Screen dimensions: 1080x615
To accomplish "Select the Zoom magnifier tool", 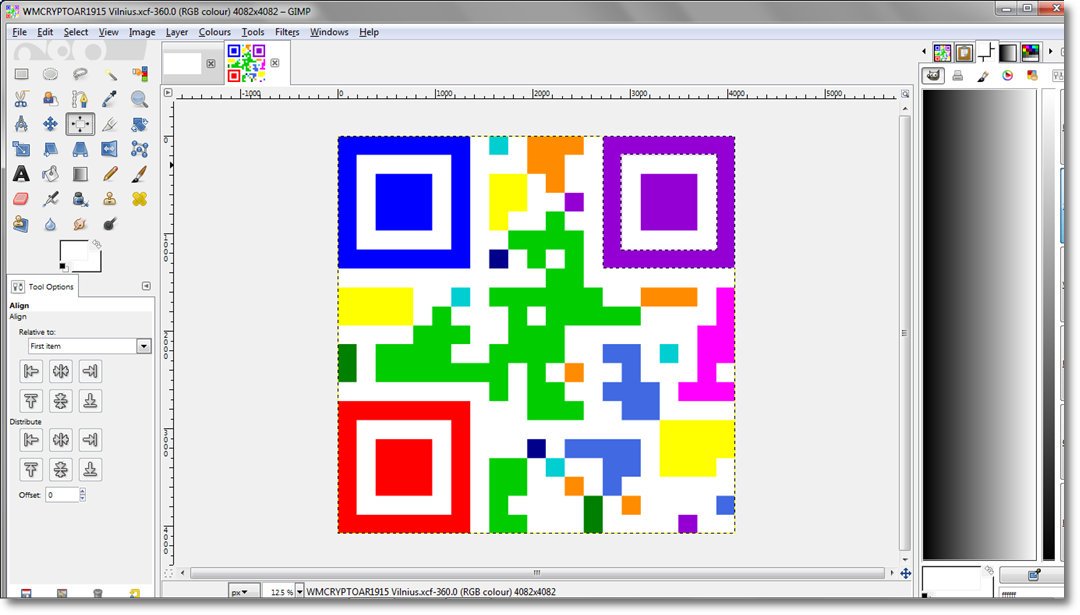I will (139, 99).
